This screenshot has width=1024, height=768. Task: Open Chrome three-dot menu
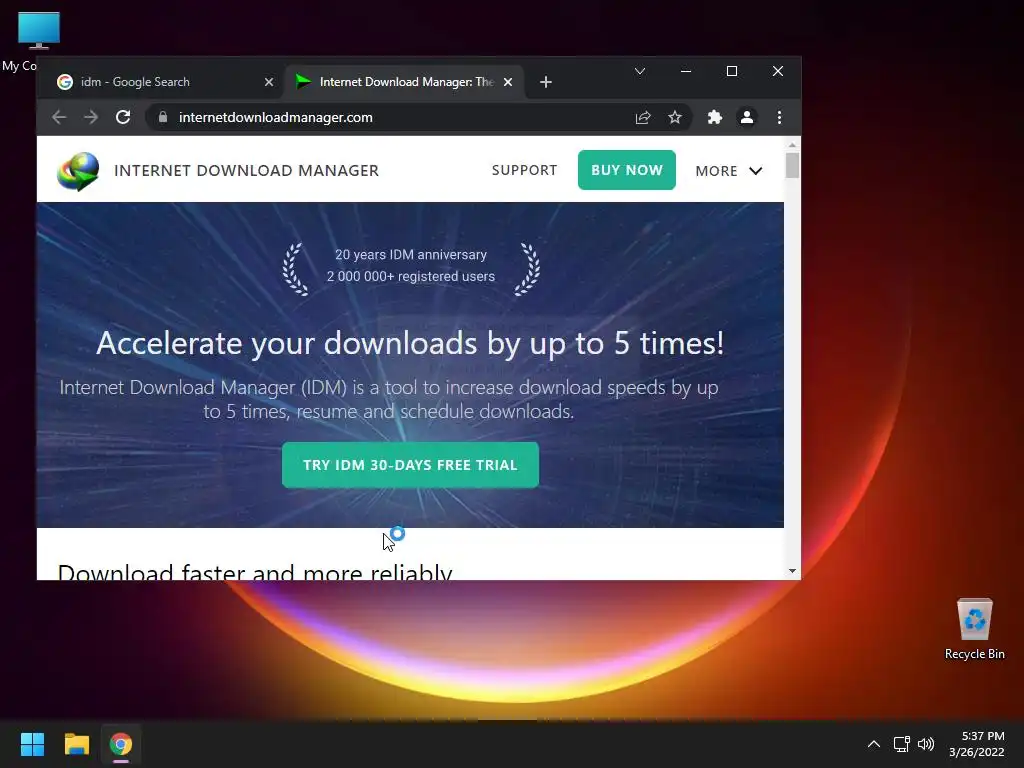pos(779,118)
